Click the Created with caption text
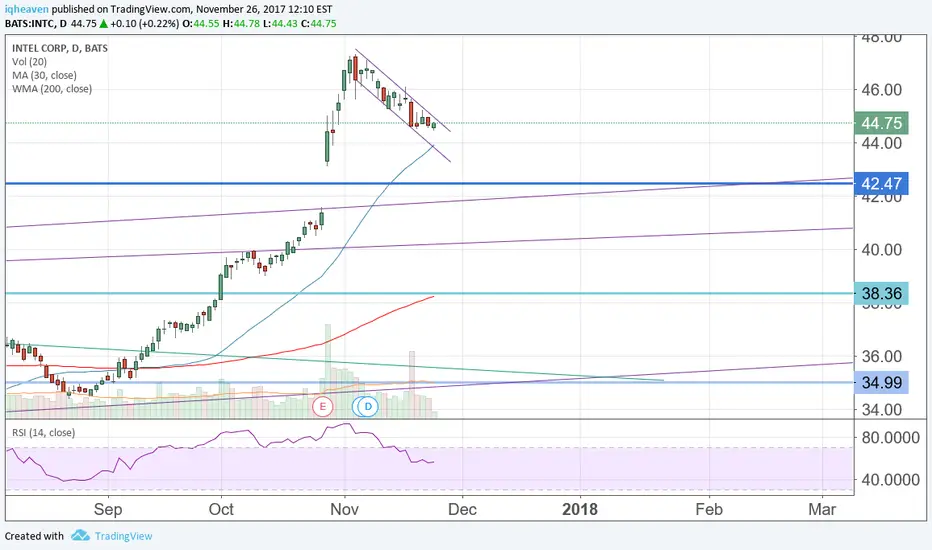Screen dimensions: 932x550 click(34, 536)
